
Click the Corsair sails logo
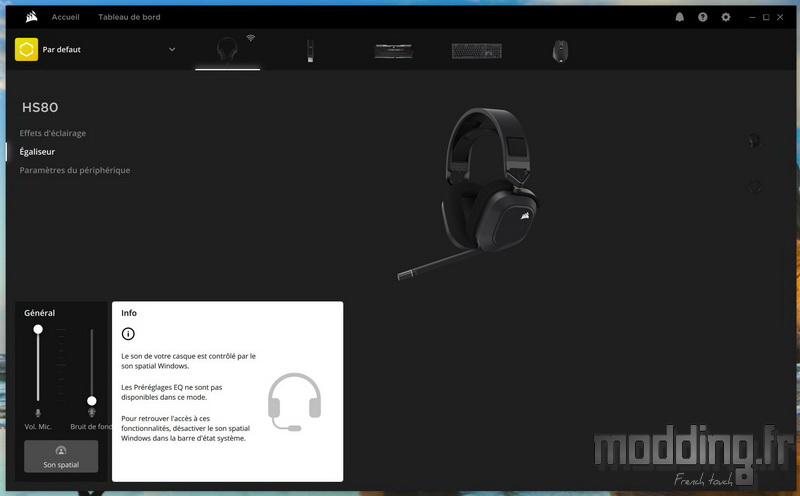pos(32,17)
